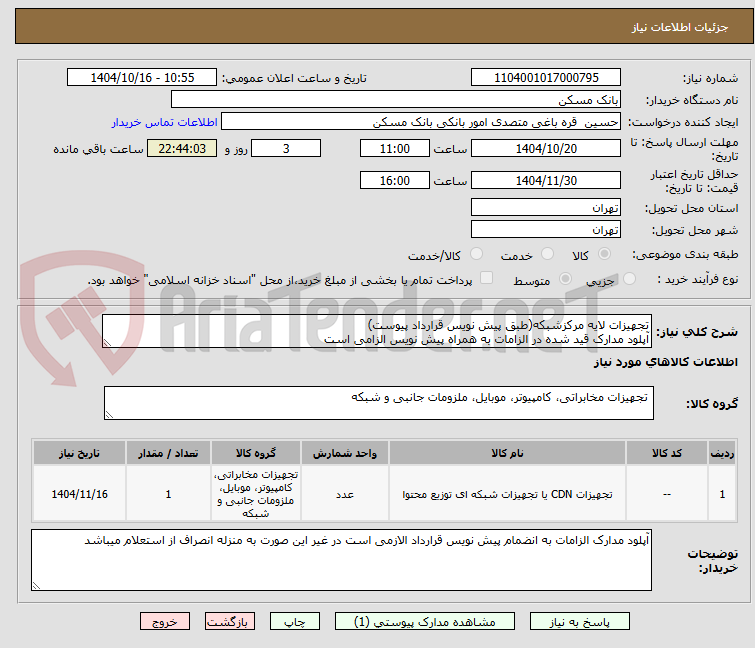
Task: Click the resize handle of گروه کالا box
Action: point(109,415)
